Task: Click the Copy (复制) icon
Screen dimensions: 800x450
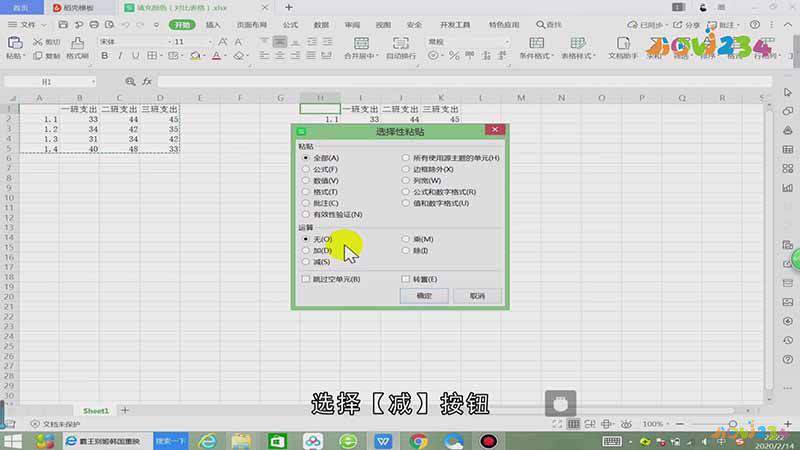Action: point(38,56)
